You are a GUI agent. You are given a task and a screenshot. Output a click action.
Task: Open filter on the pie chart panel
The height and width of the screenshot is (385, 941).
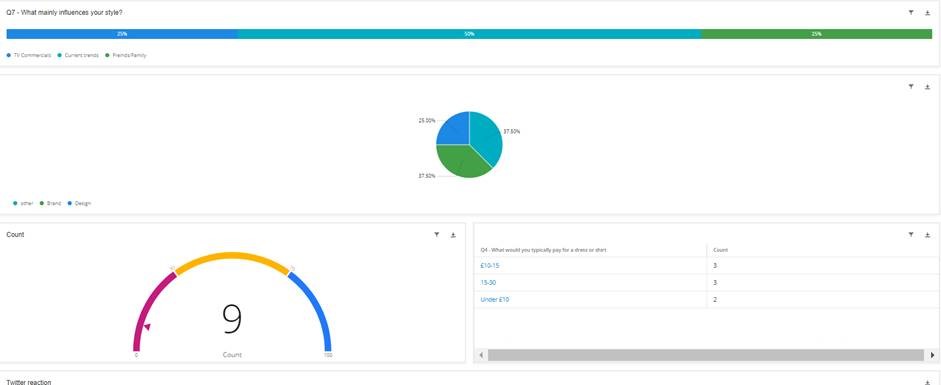(910, 87)
